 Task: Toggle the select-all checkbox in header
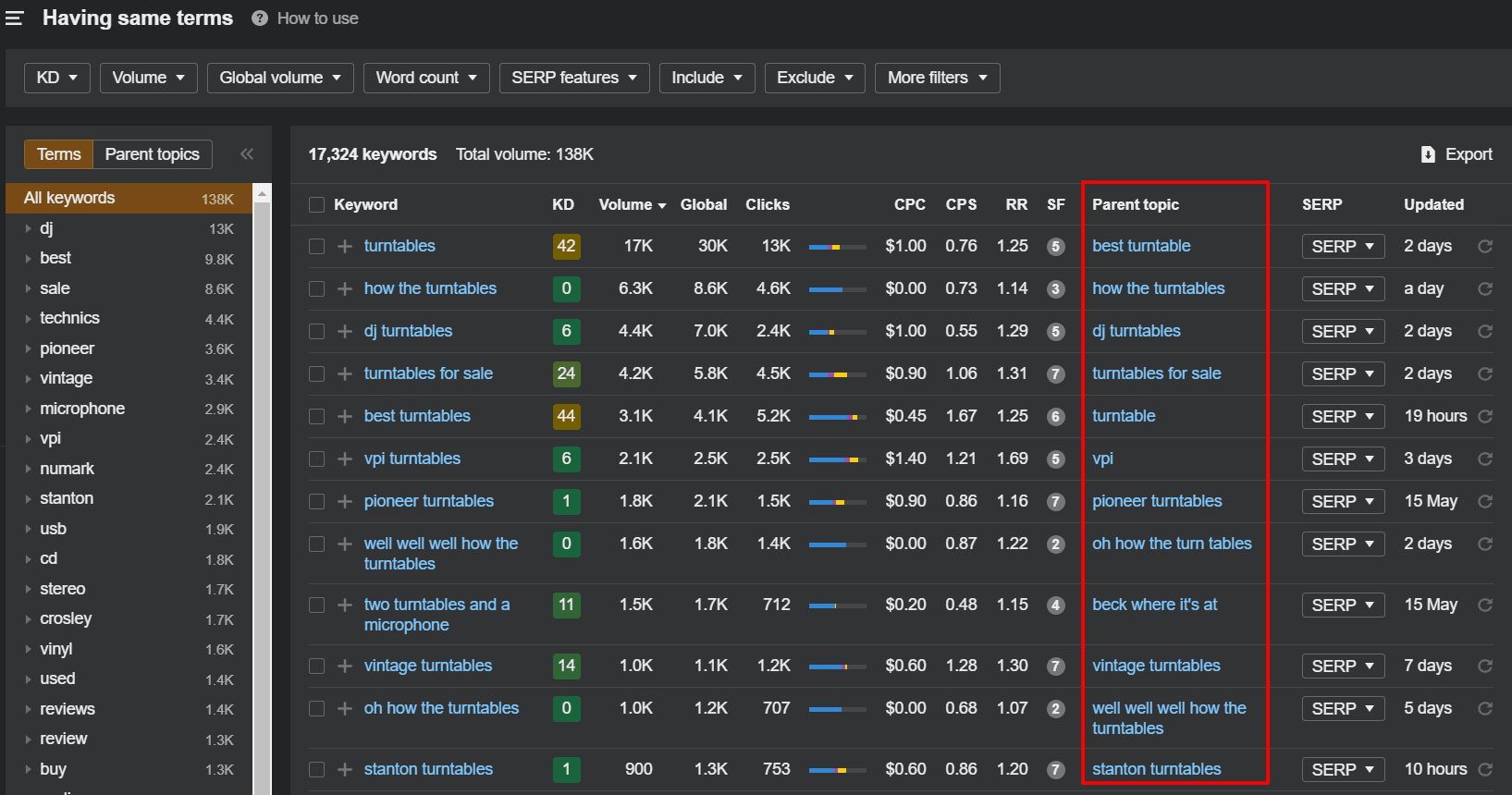coord(317,205)
